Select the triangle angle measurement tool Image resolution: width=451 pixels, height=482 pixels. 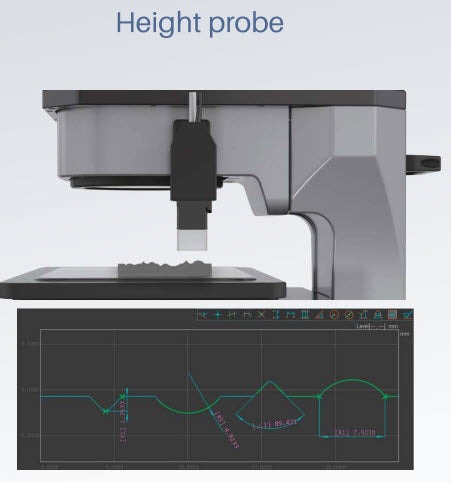pos(319,314)
